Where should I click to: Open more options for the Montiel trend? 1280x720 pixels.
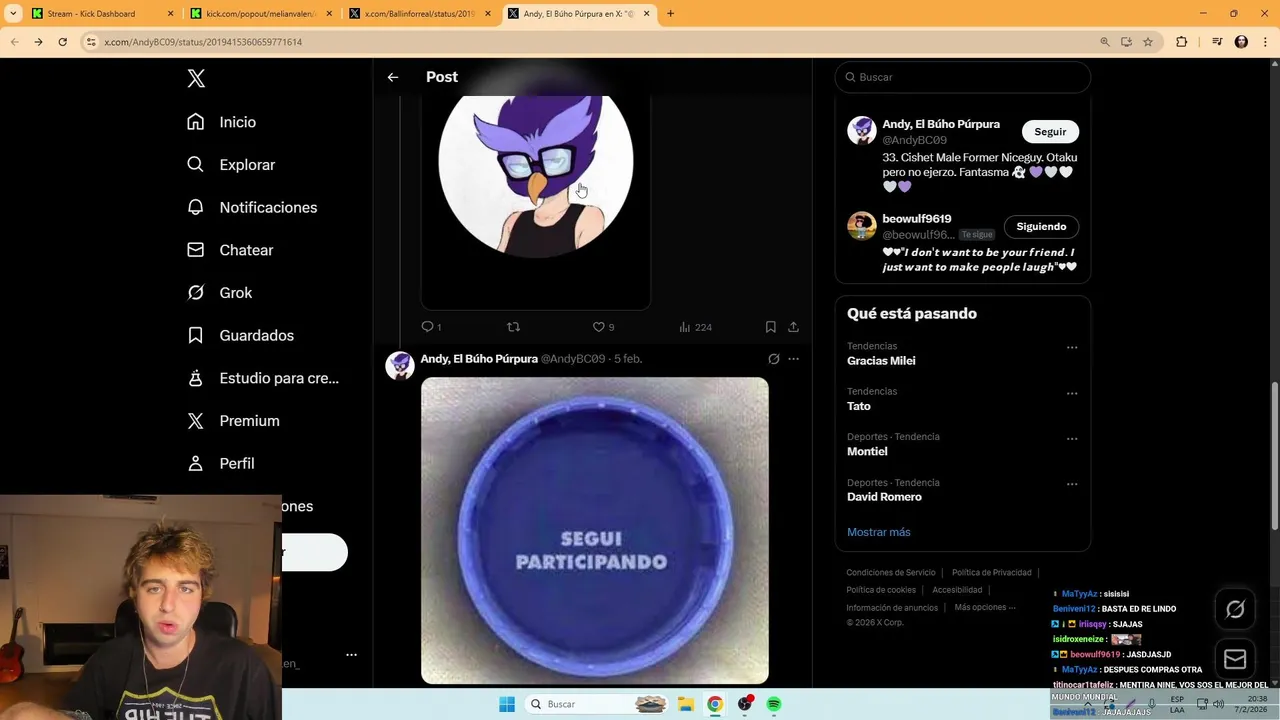[1072, 439]
